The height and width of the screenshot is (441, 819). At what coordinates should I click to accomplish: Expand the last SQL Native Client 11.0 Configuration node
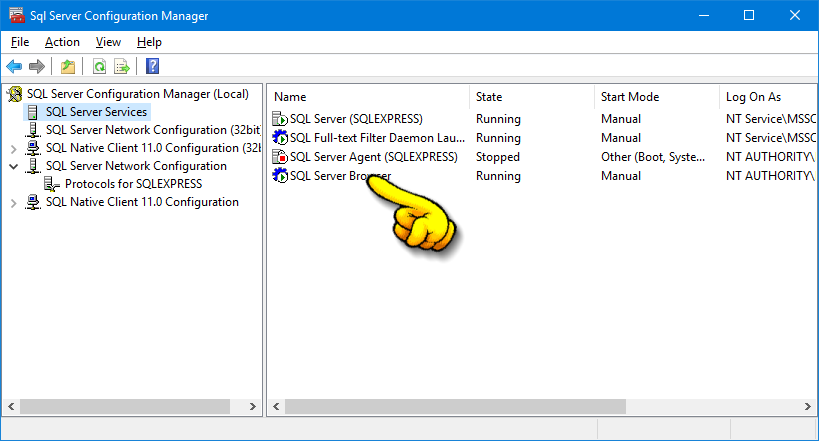click(x=14, y=203)
